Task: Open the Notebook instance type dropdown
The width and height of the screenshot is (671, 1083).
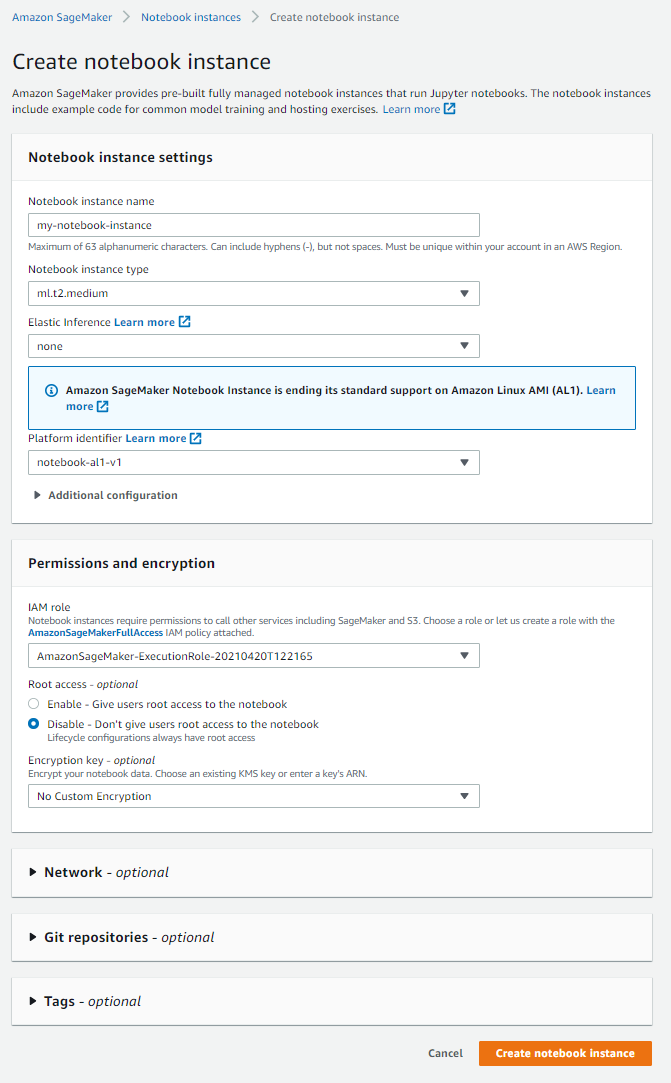Action: (x=254, y=294)
